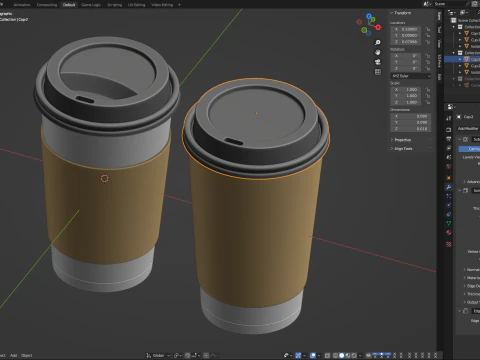480x360 pixels.
Task: Toggle lock on Location X
Action: pos(428,29)
